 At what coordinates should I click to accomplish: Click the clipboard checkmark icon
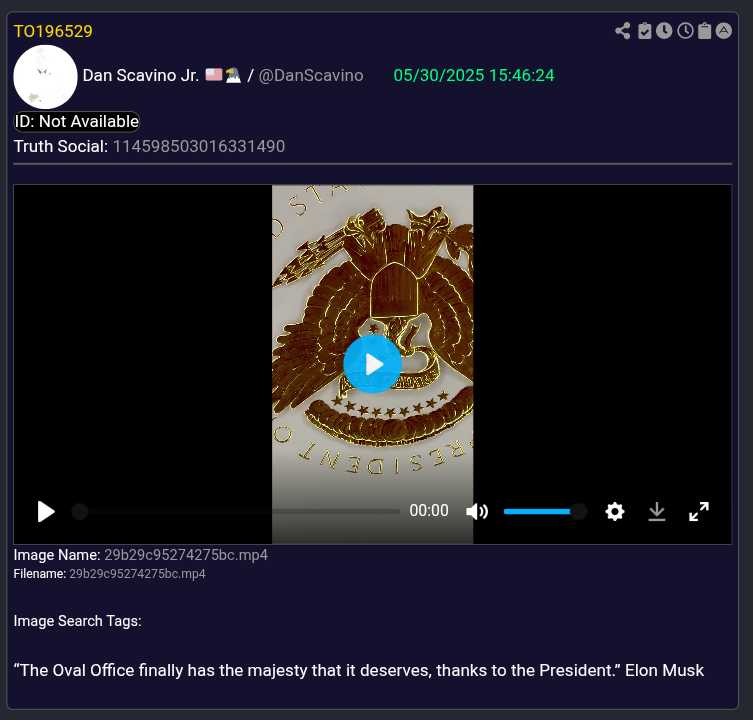645,31
